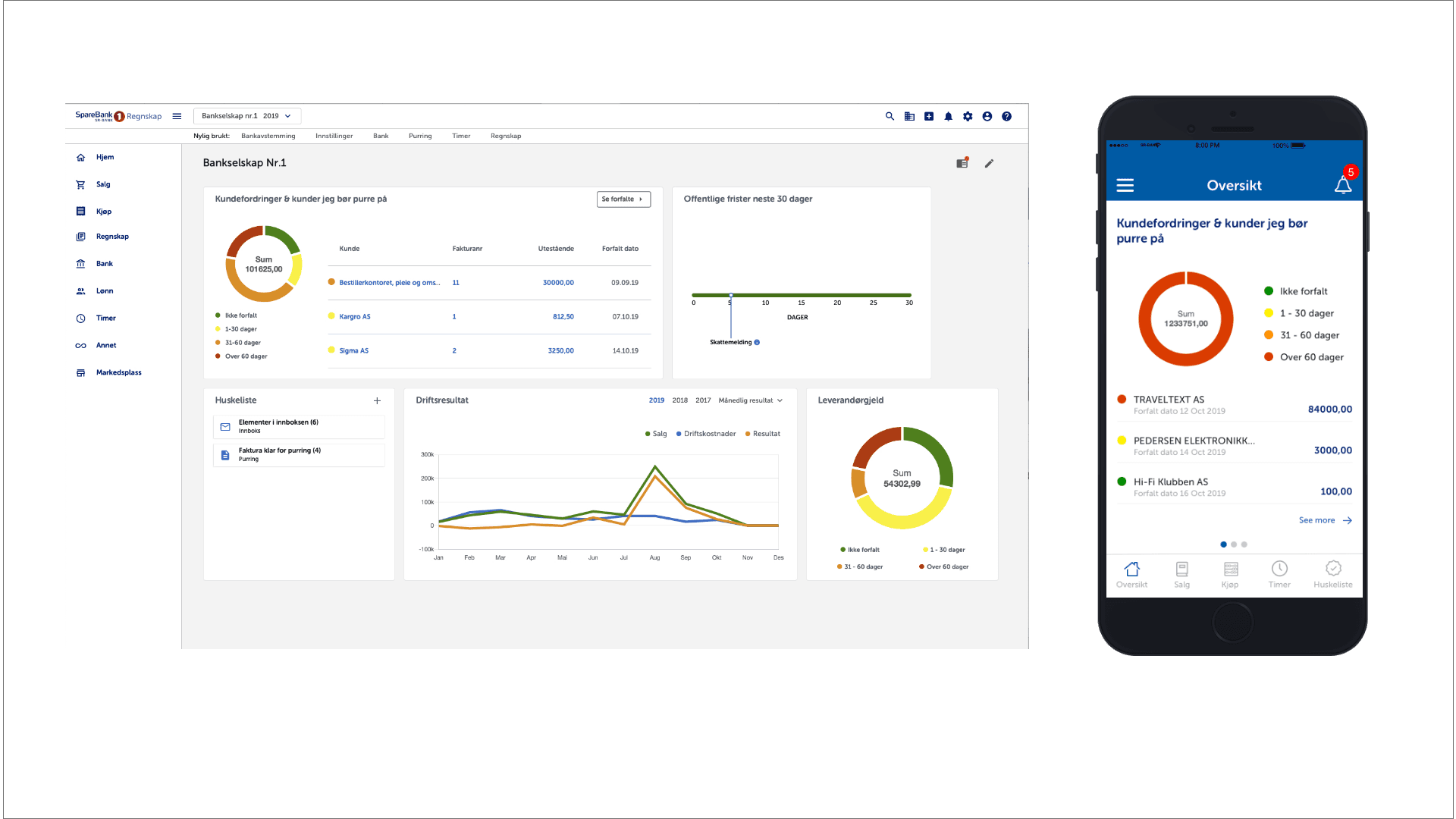Click the dashboard widget icon with red dot
The width and height of the screenshot is (1456, 819).
(x=962, y=162)
